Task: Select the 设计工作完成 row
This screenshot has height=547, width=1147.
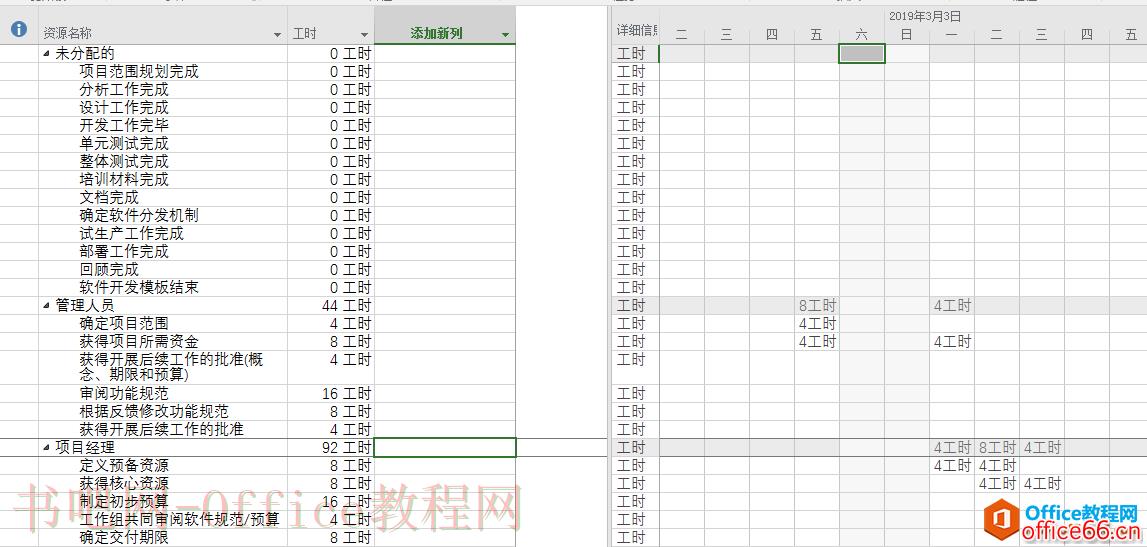Action: click(124, 107)
